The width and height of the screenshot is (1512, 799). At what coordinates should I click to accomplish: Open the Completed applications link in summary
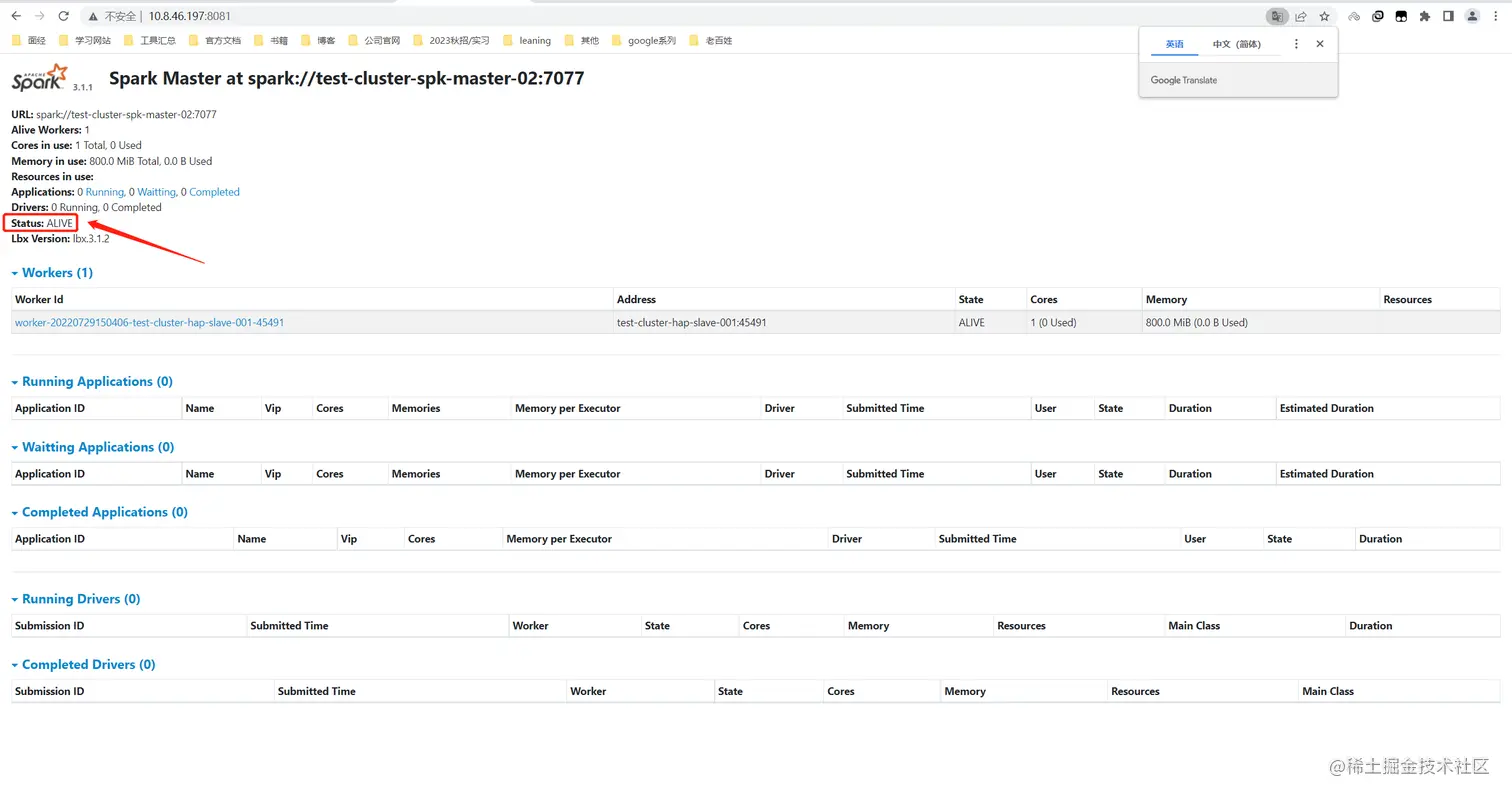tap(214, 192)
